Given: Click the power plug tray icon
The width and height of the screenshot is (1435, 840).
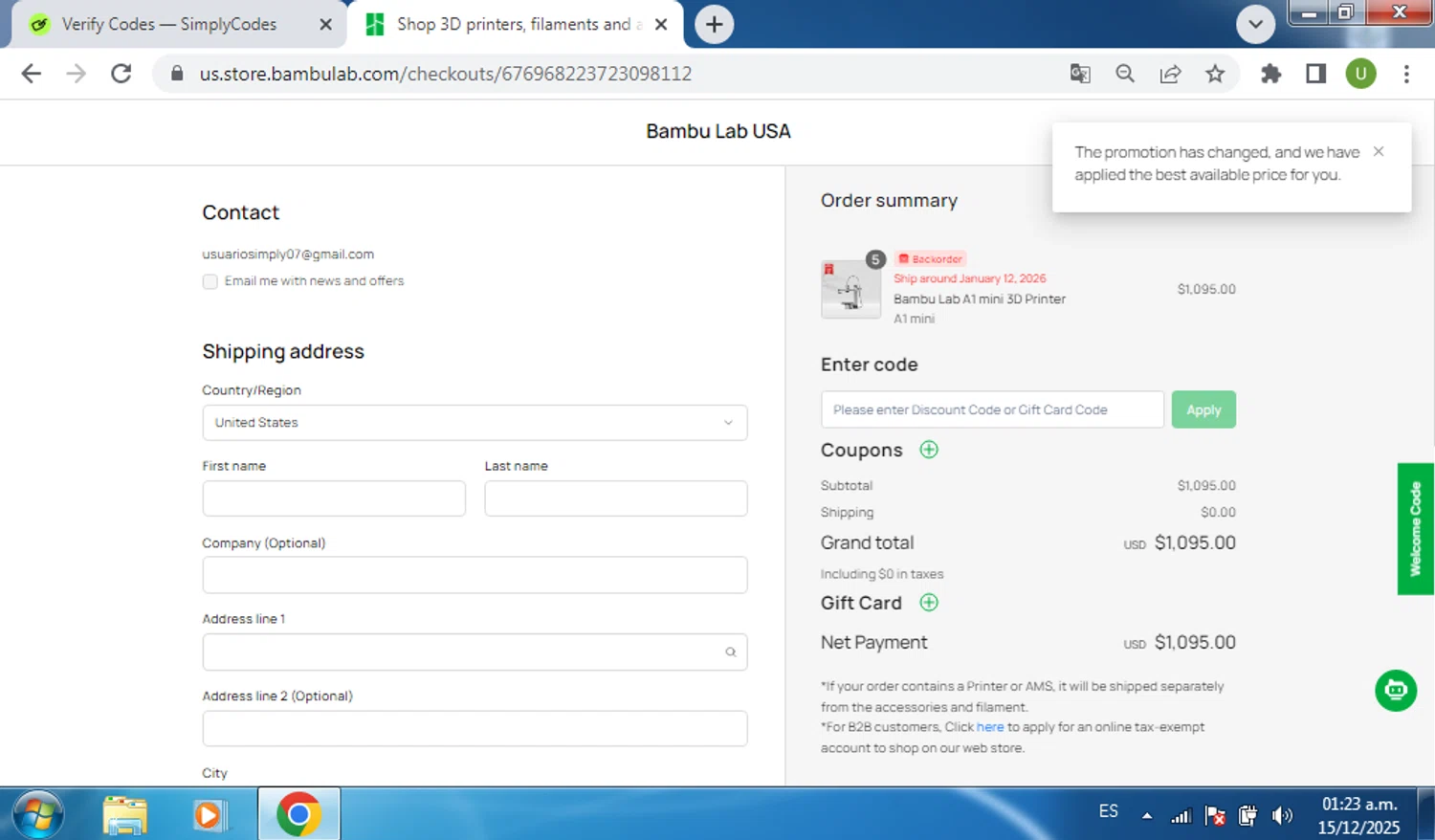Looking at the screenshot, I should (x=1247, y=816).
